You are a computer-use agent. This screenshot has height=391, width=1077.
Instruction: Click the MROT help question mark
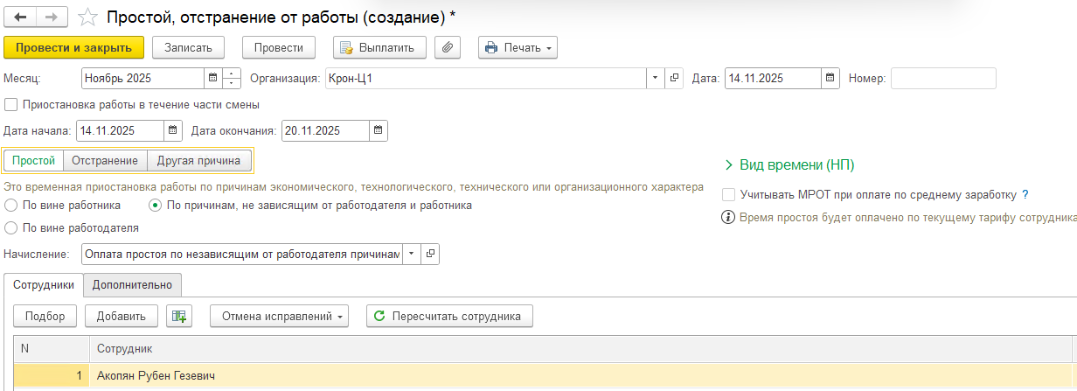point(1024,194)
